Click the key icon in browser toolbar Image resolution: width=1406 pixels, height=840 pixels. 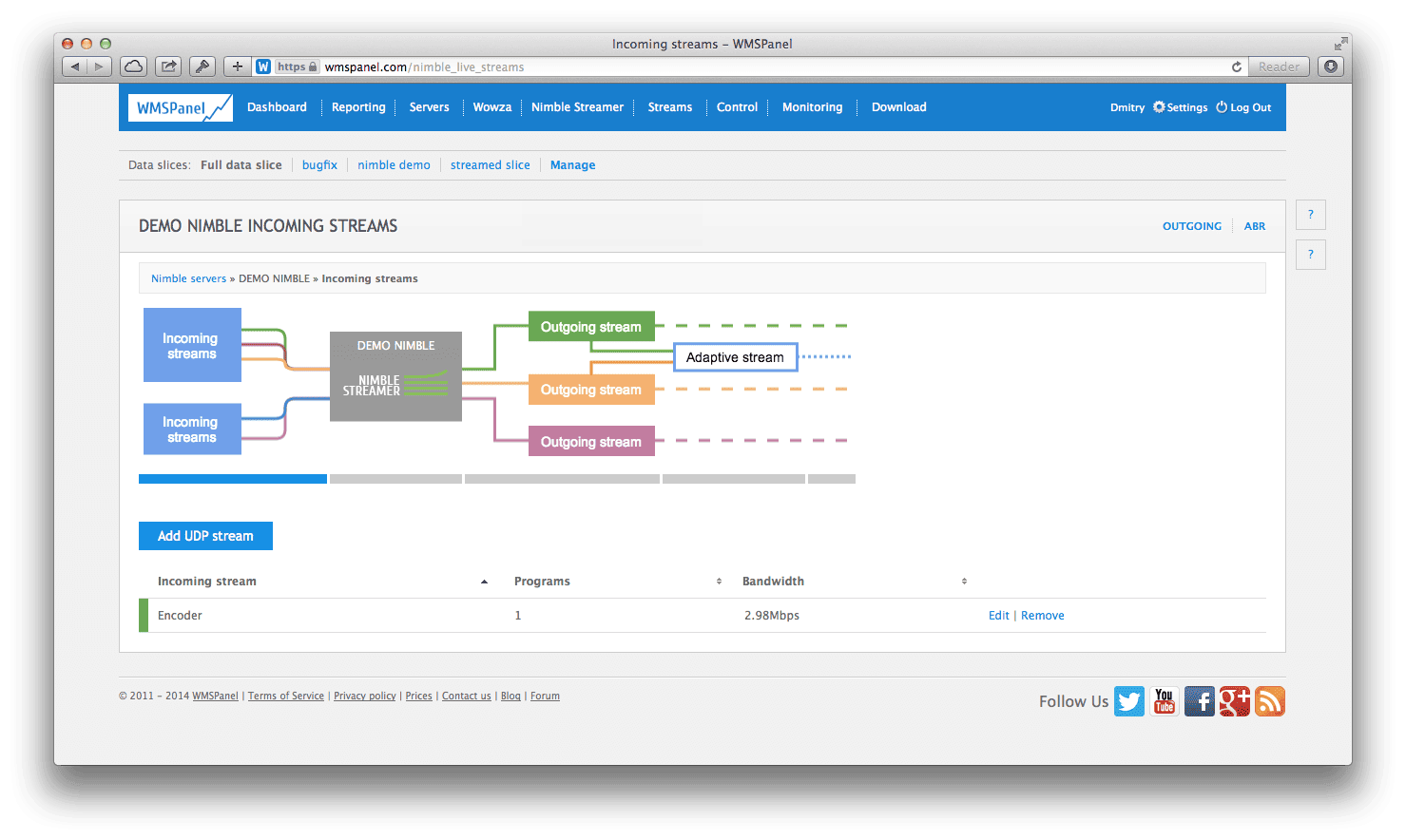coord(202,67)
